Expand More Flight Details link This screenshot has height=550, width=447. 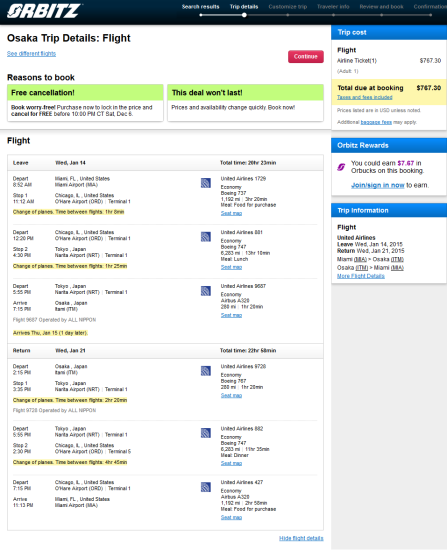coord(361,276)
